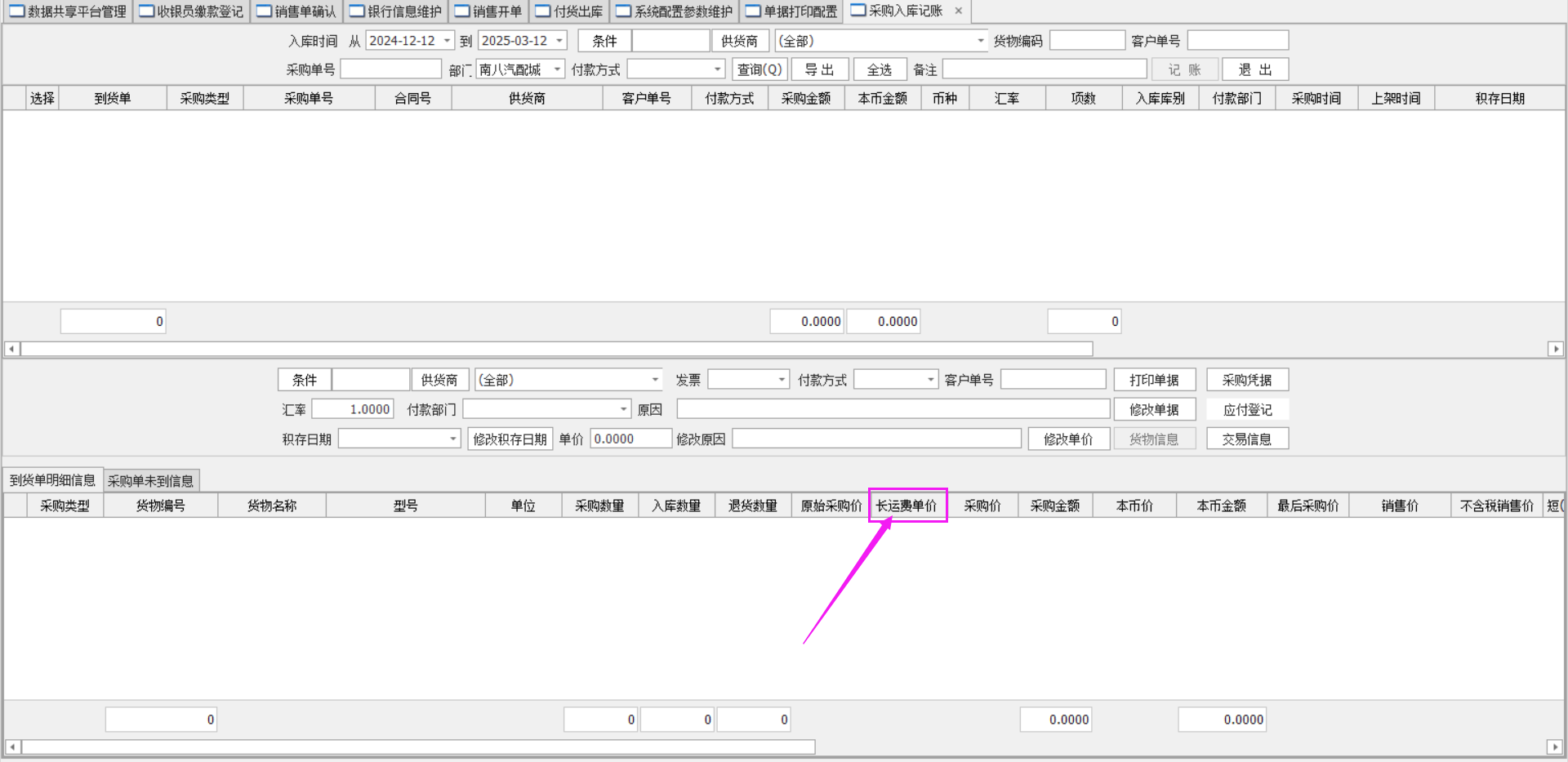The image size is (1568, 762).
Task: Click 打印单据 button
Action: [1154, 380]
